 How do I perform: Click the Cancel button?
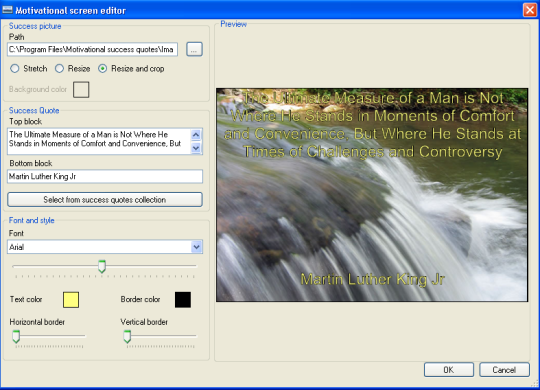(504, 370)
